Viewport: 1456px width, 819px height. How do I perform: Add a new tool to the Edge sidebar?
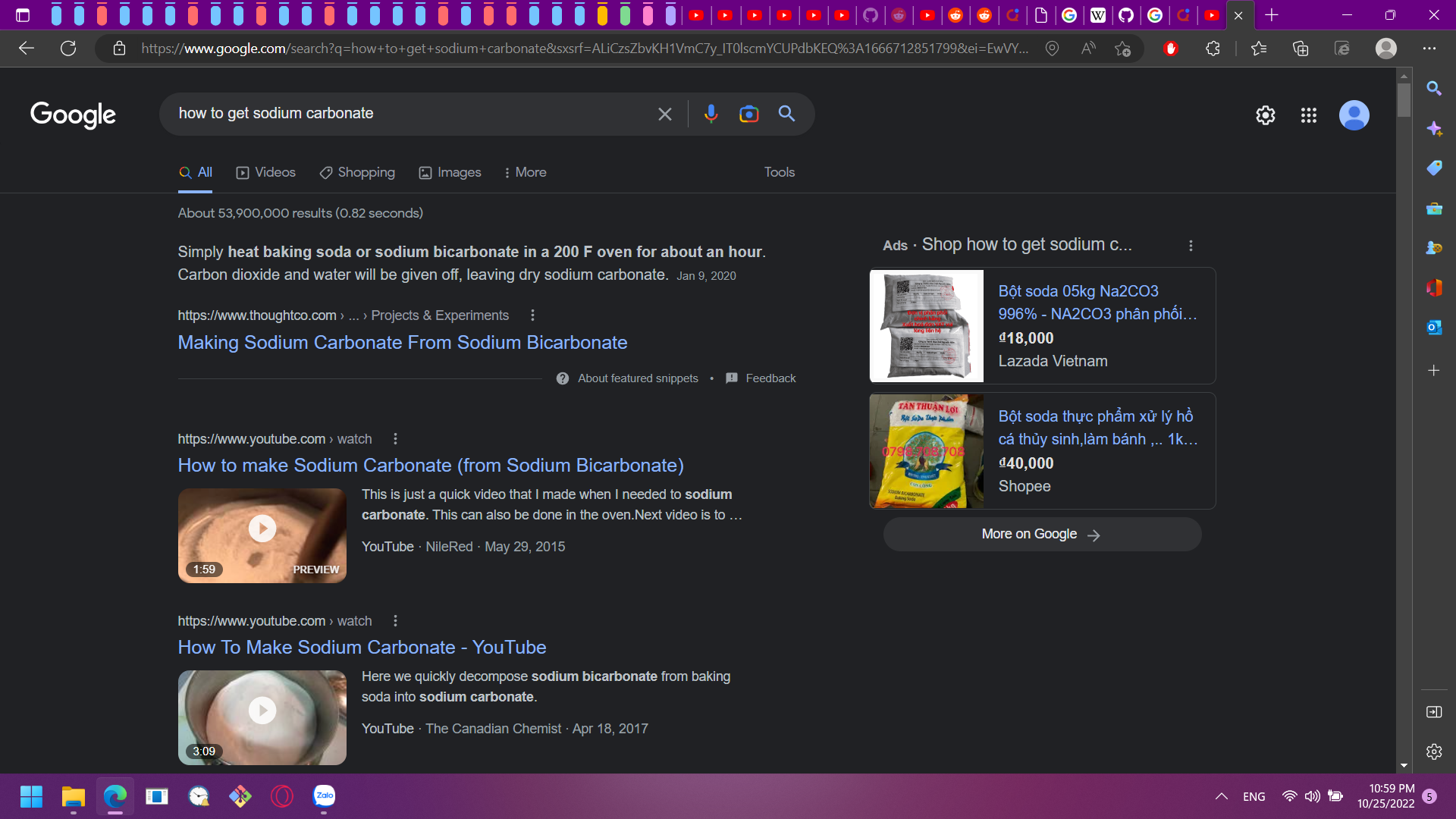[x=1433, y=370]
